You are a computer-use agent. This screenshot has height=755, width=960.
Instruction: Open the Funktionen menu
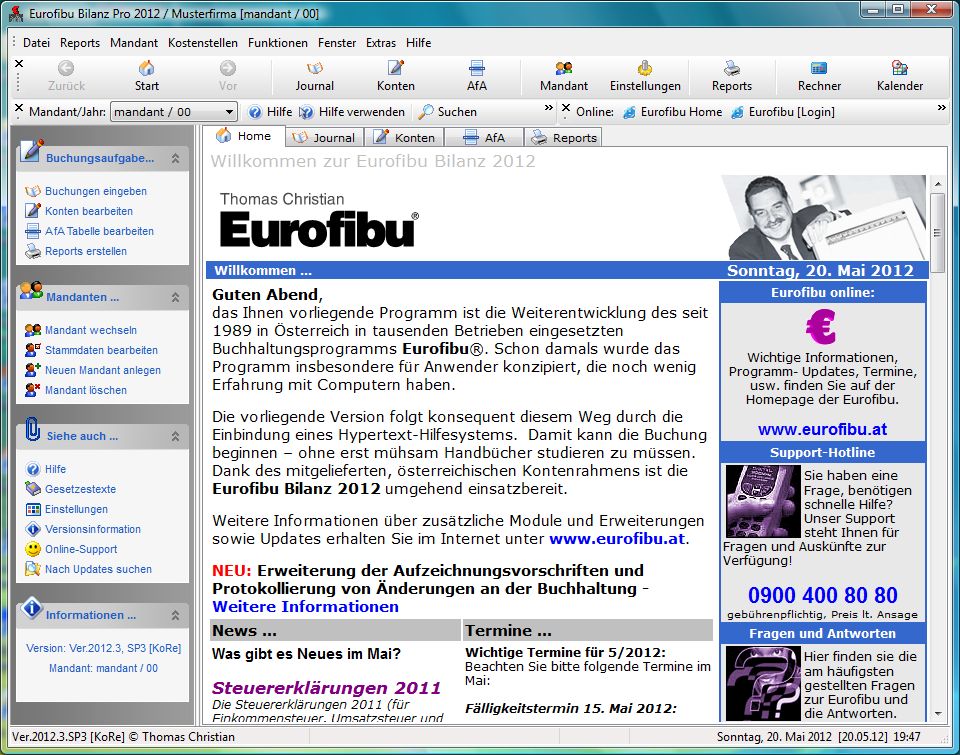[x=277, y=43]
